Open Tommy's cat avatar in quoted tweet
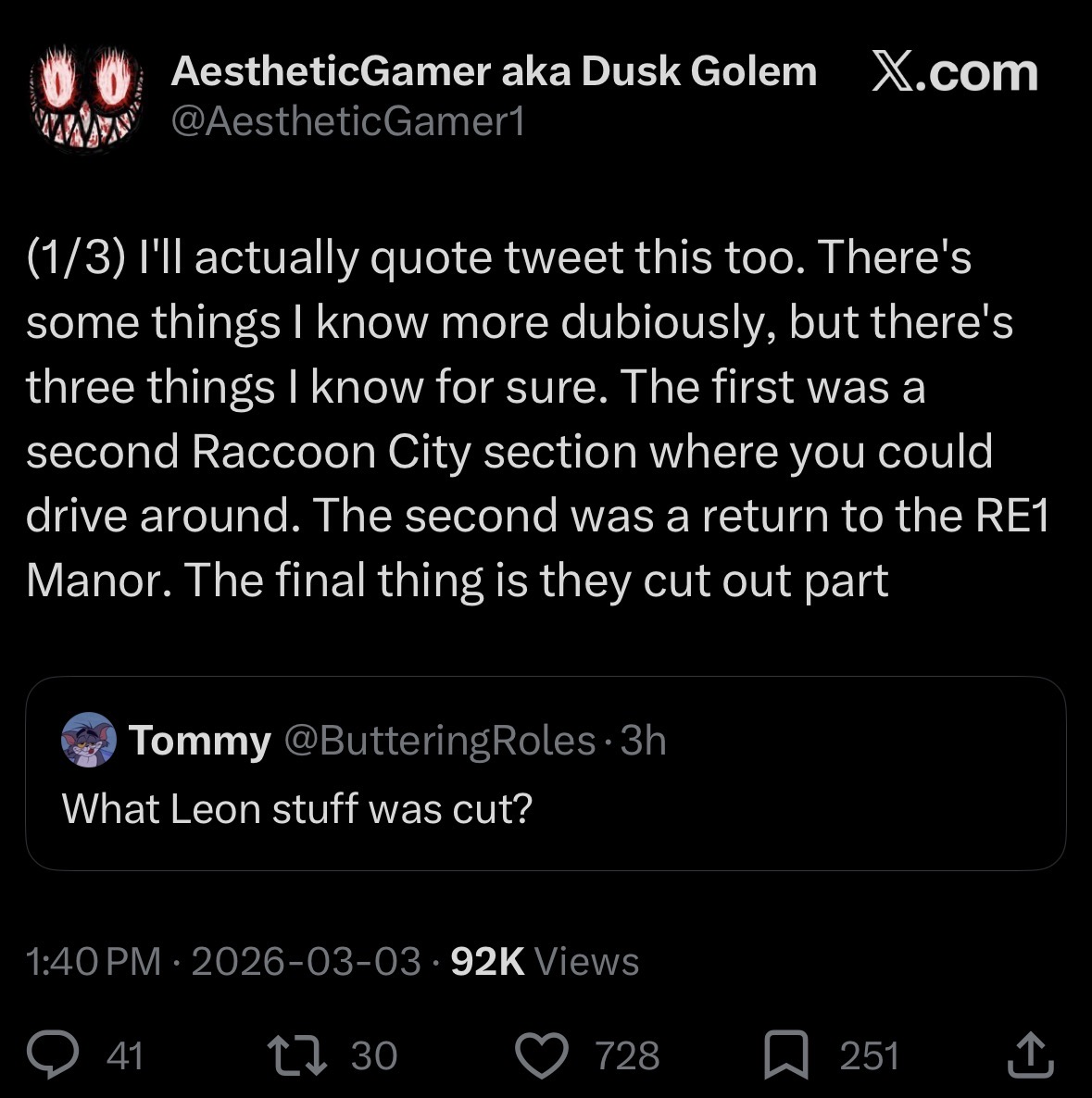 coord(88,740)
